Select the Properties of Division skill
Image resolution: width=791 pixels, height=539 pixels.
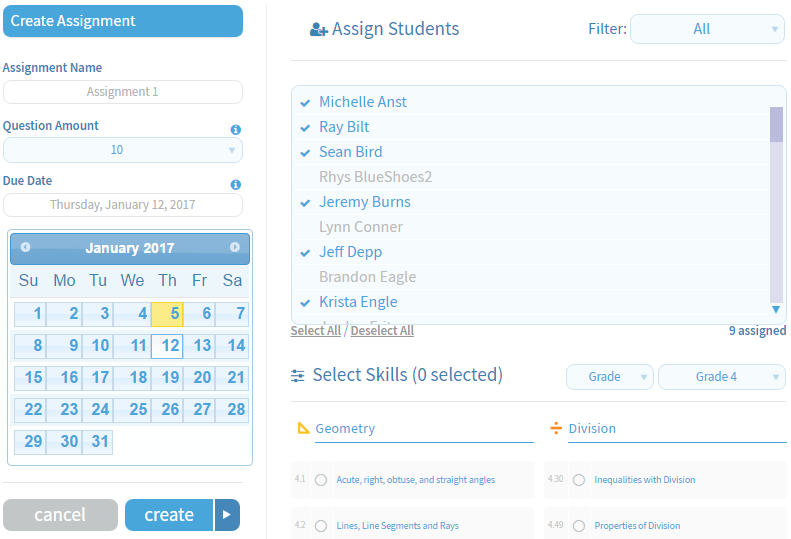[579, 526]
